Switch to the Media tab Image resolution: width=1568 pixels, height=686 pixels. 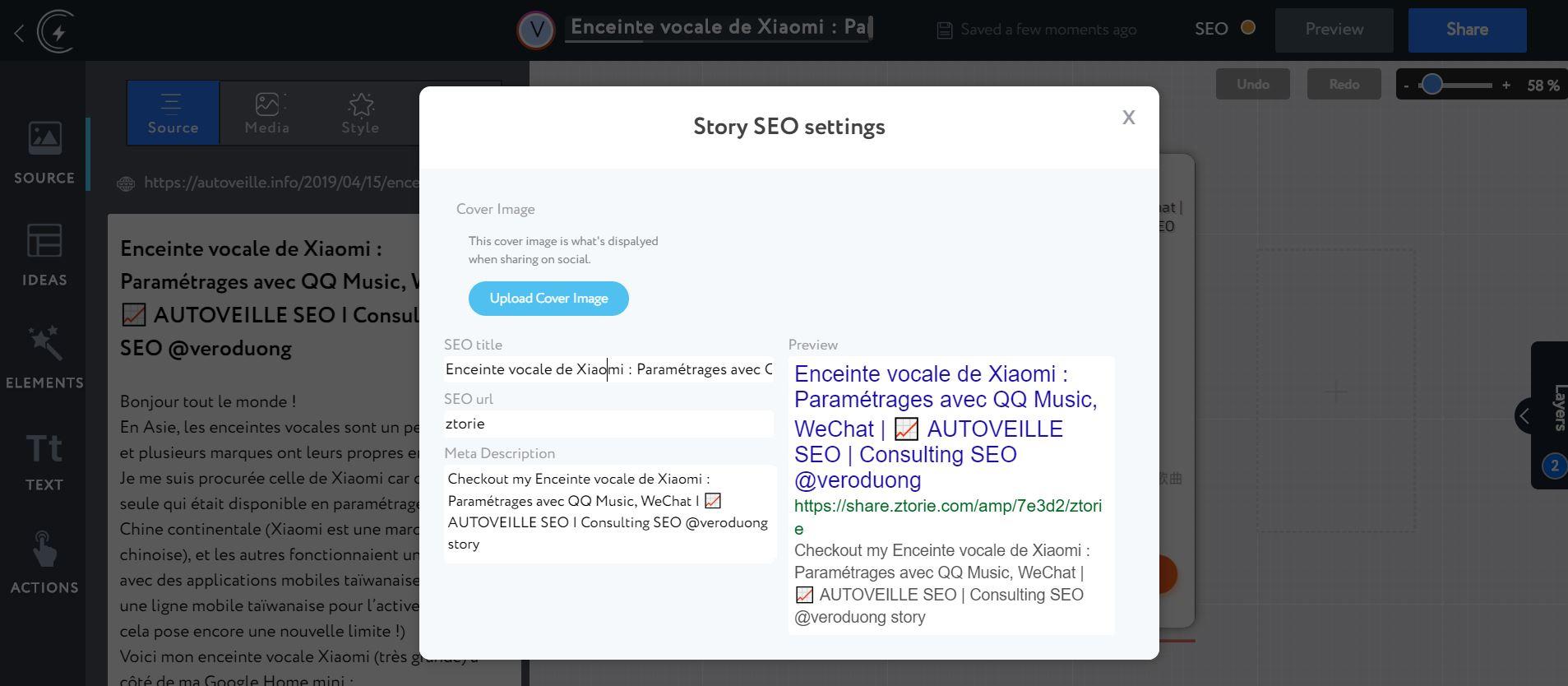click(266, 113)
